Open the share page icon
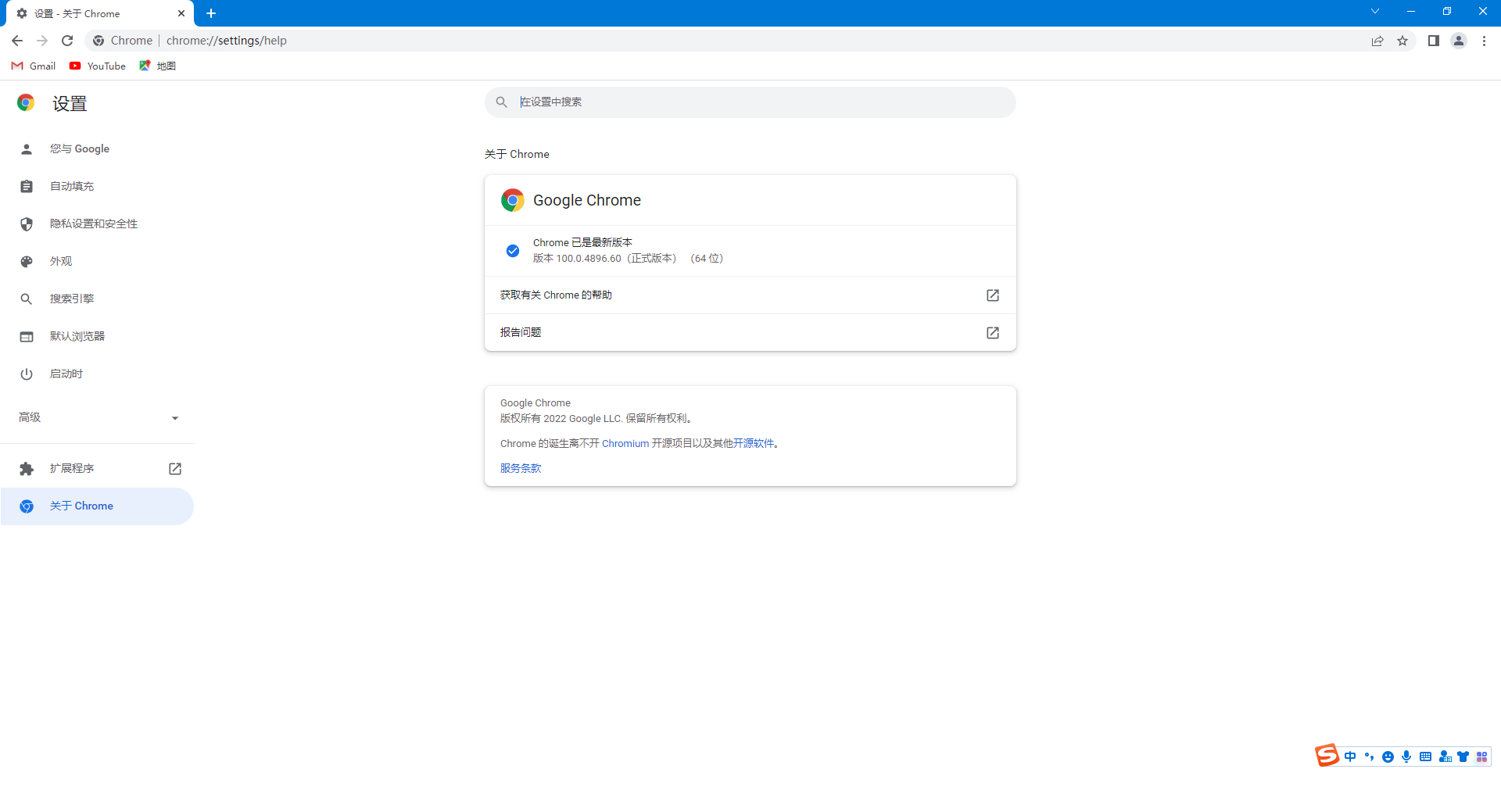The width and height of the screenshot is (1501, 812). click(1377, 41)
